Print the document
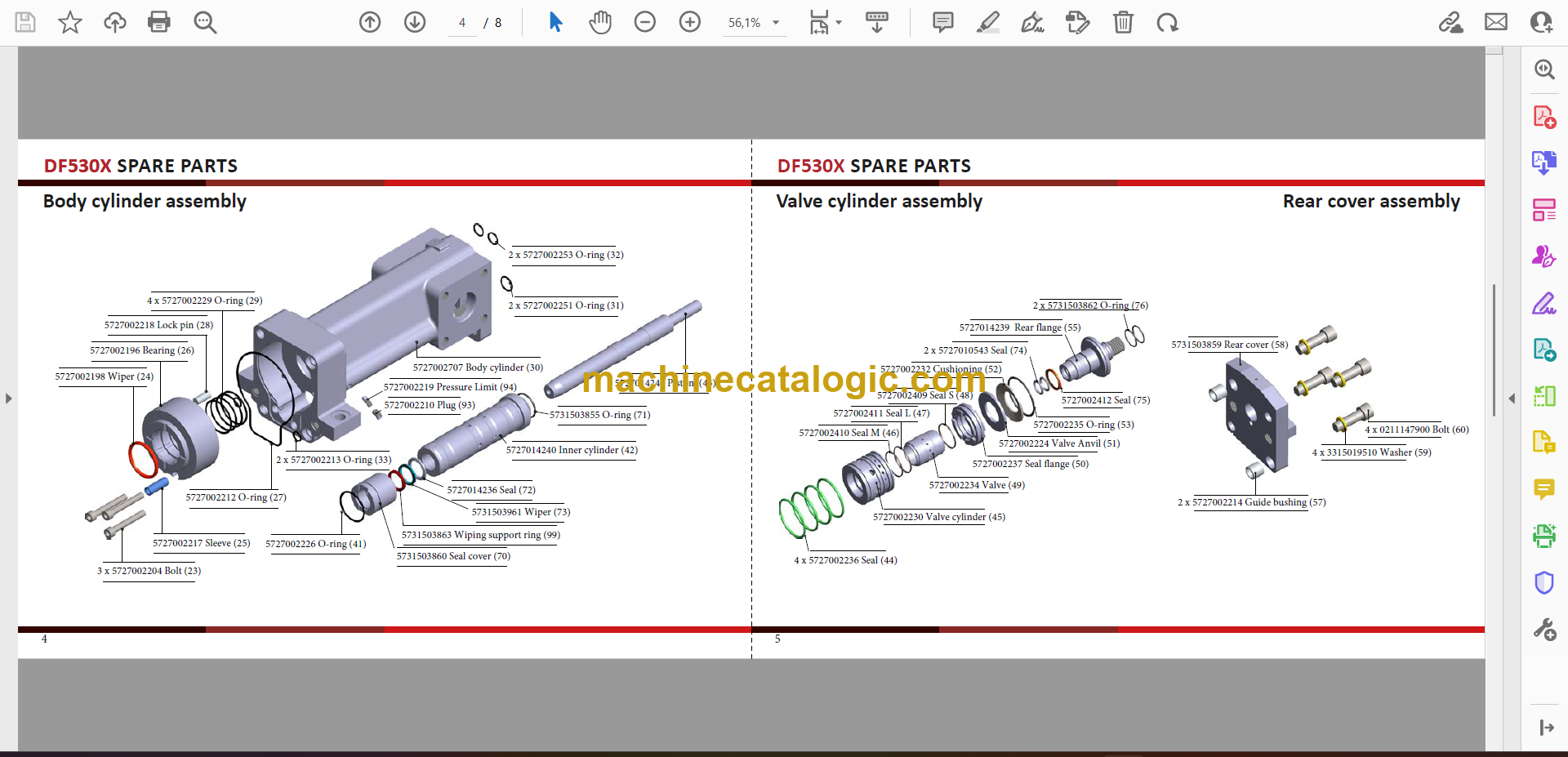The height and width of the screenshot is (757, 1568). pos(159,22)
